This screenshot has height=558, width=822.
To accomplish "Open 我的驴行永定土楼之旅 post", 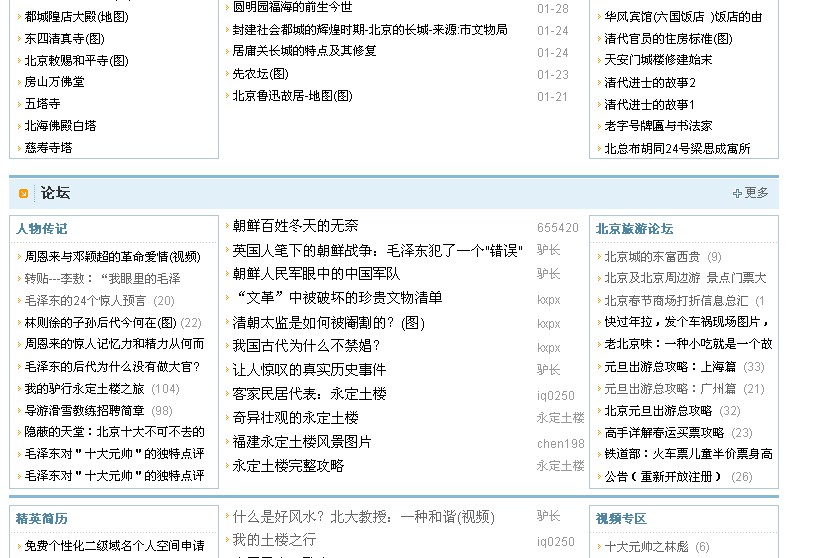I will 84,389.
